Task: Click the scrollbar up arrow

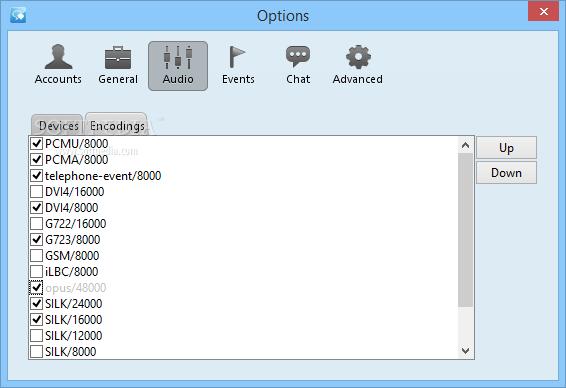Action: pyautogui.click(x=465, y=145)
